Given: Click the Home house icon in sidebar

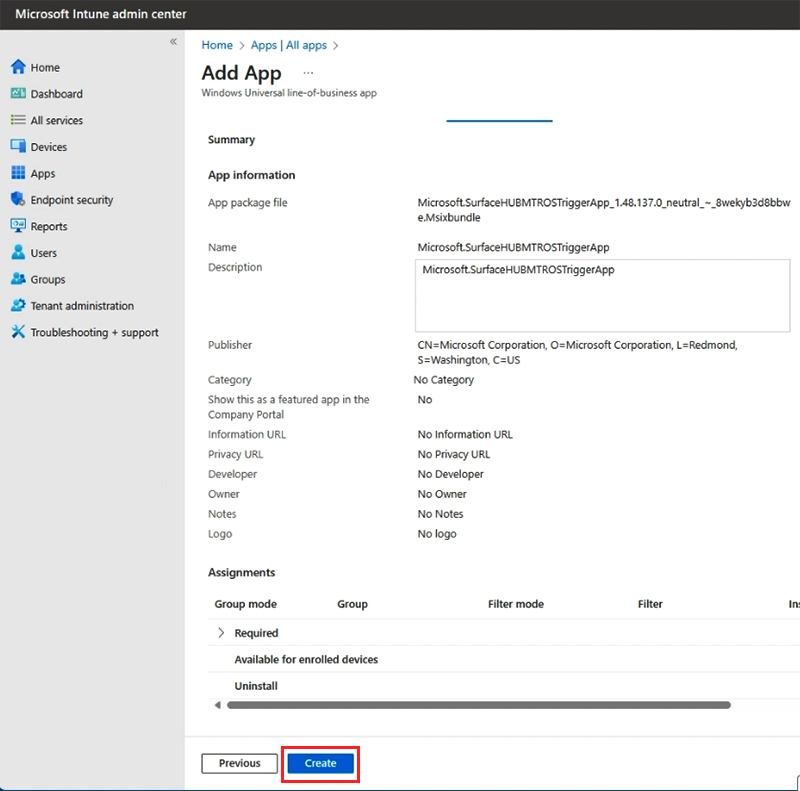Looking at the screenshot, I should [18, 67].
